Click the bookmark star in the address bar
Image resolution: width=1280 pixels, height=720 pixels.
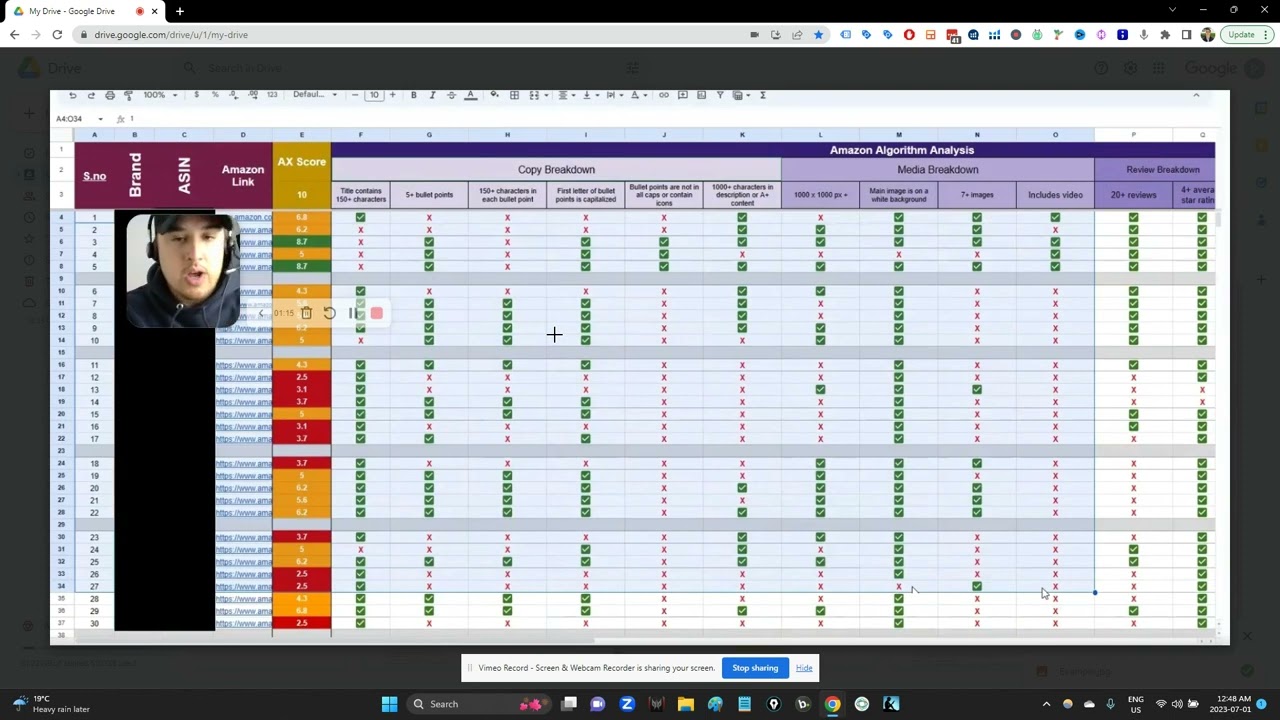(x=818, y=35)
